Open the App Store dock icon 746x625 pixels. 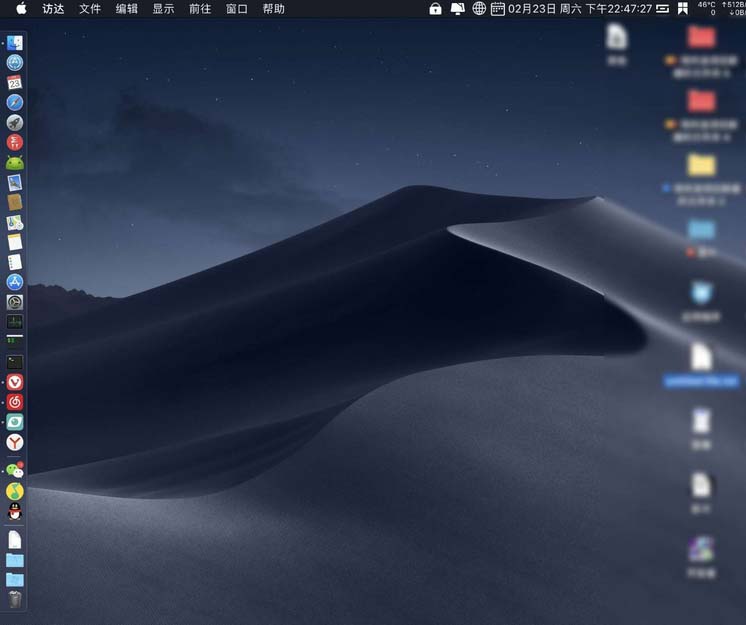(x=15, y=282)
